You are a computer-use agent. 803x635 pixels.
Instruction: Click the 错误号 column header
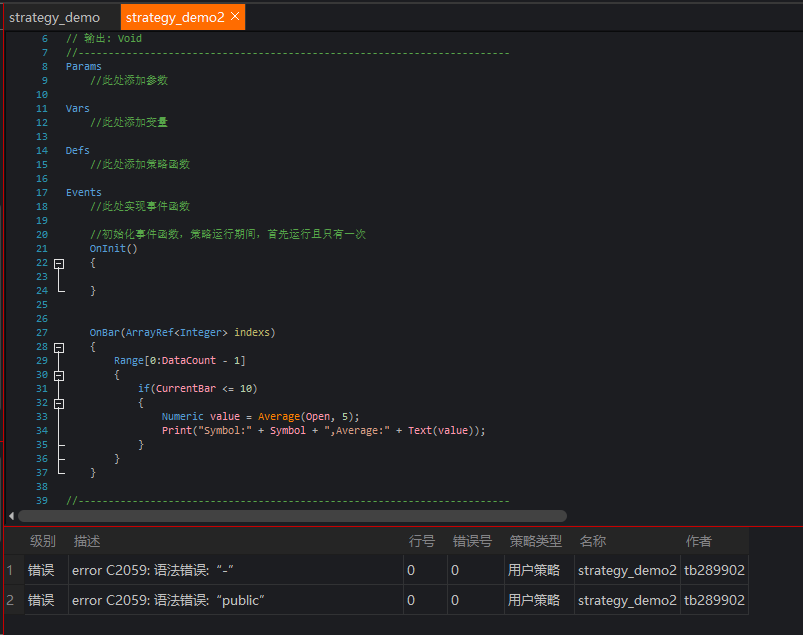click(472, 541)
